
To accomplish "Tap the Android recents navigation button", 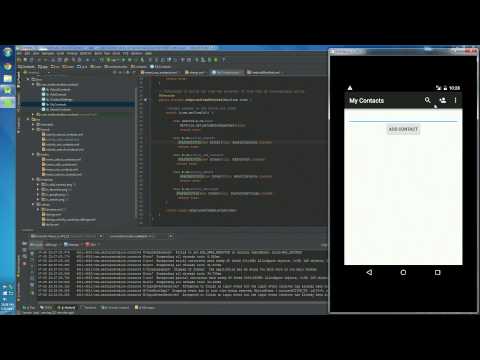I will 438,272.
